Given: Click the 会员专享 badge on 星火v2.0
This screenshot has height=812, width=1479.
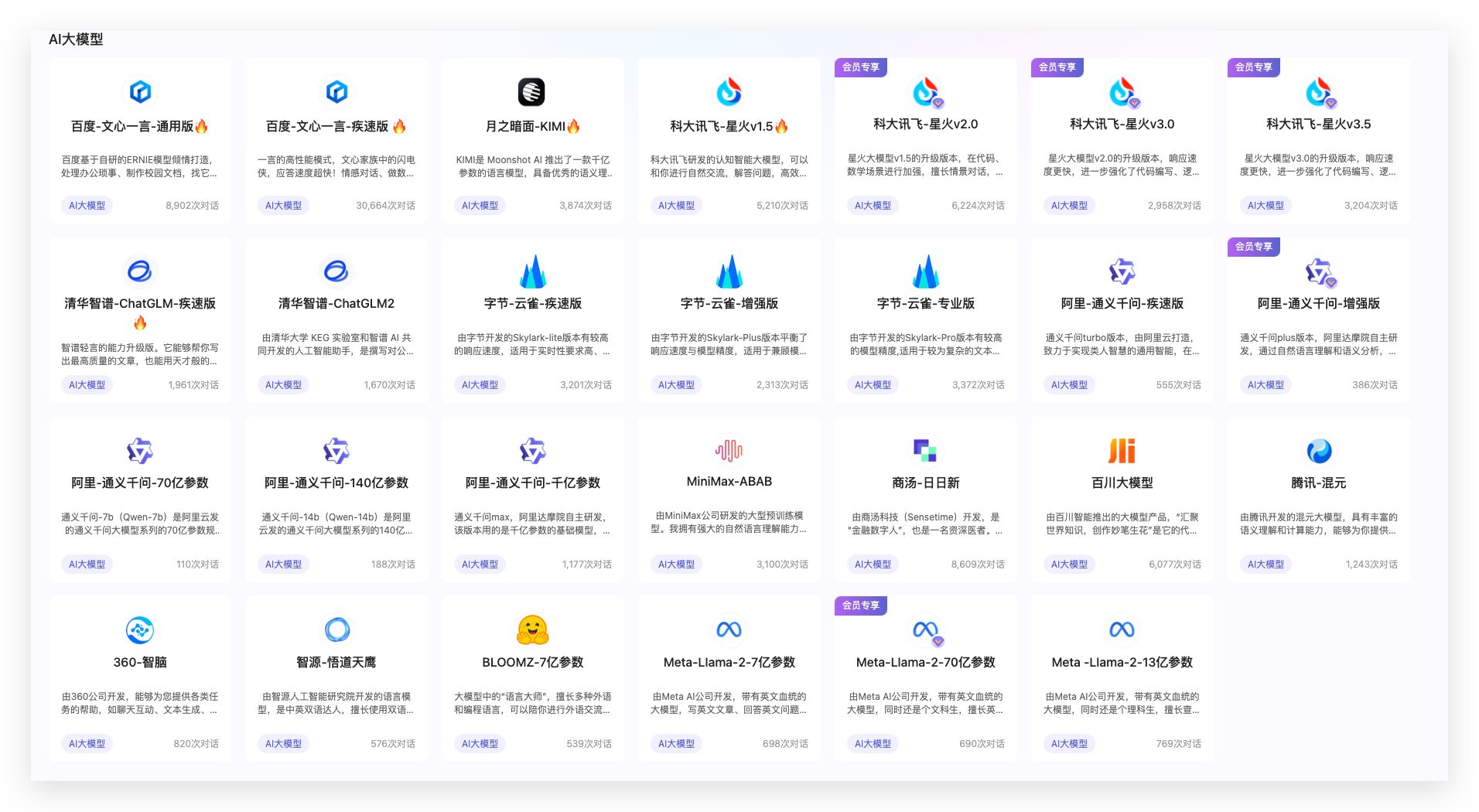Looking at the screenshot, I should pyautogui.click(x=860, y=67).
